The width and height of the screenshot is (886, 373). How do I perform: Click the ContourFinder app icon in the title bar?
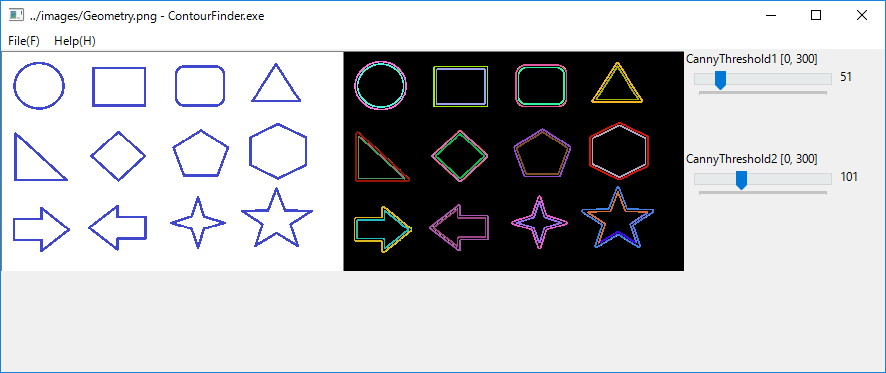(16, 15)
